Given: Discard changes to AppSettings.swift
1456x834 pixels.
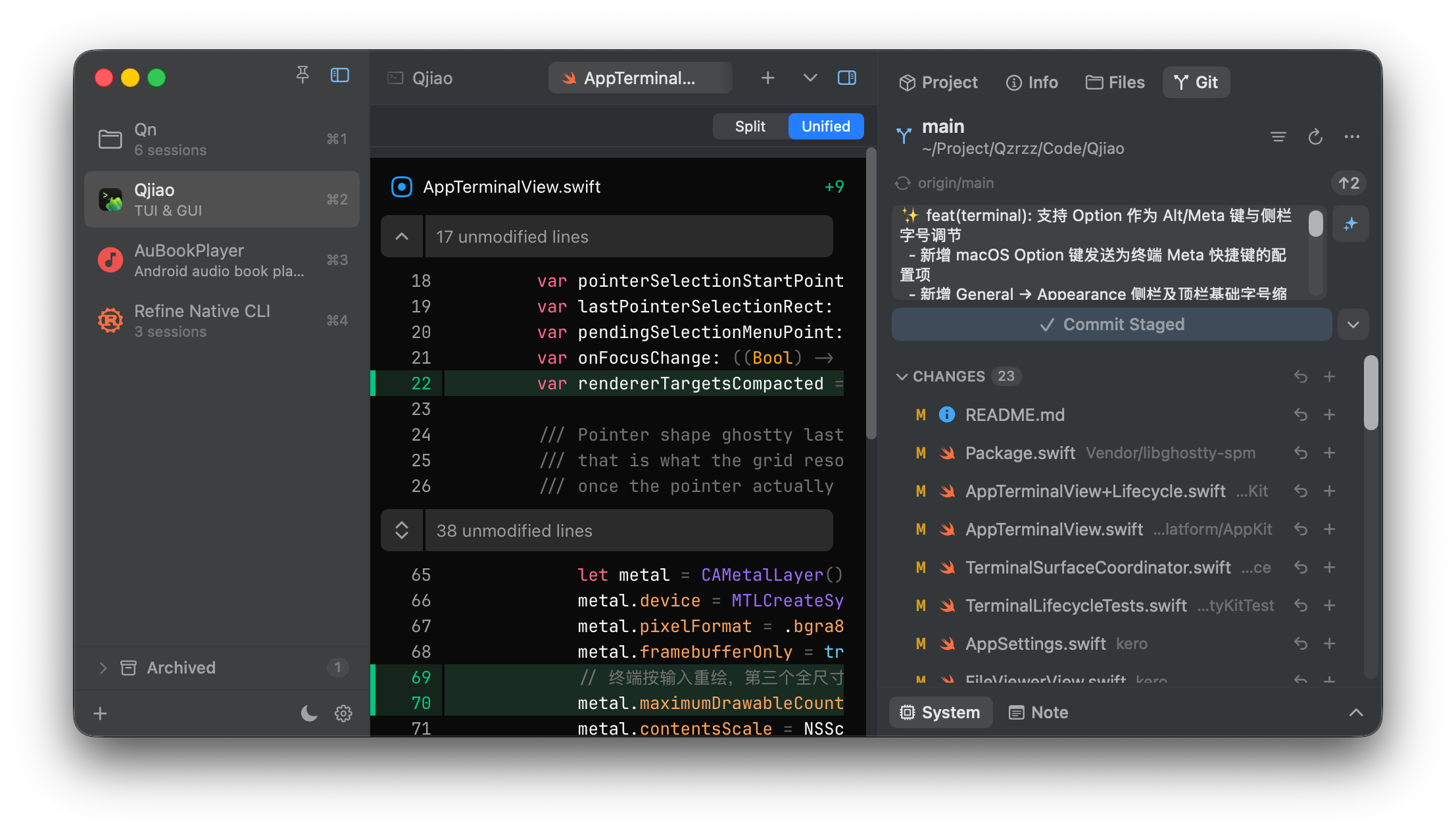Looking at the screenshot, I should (1300, 643).
